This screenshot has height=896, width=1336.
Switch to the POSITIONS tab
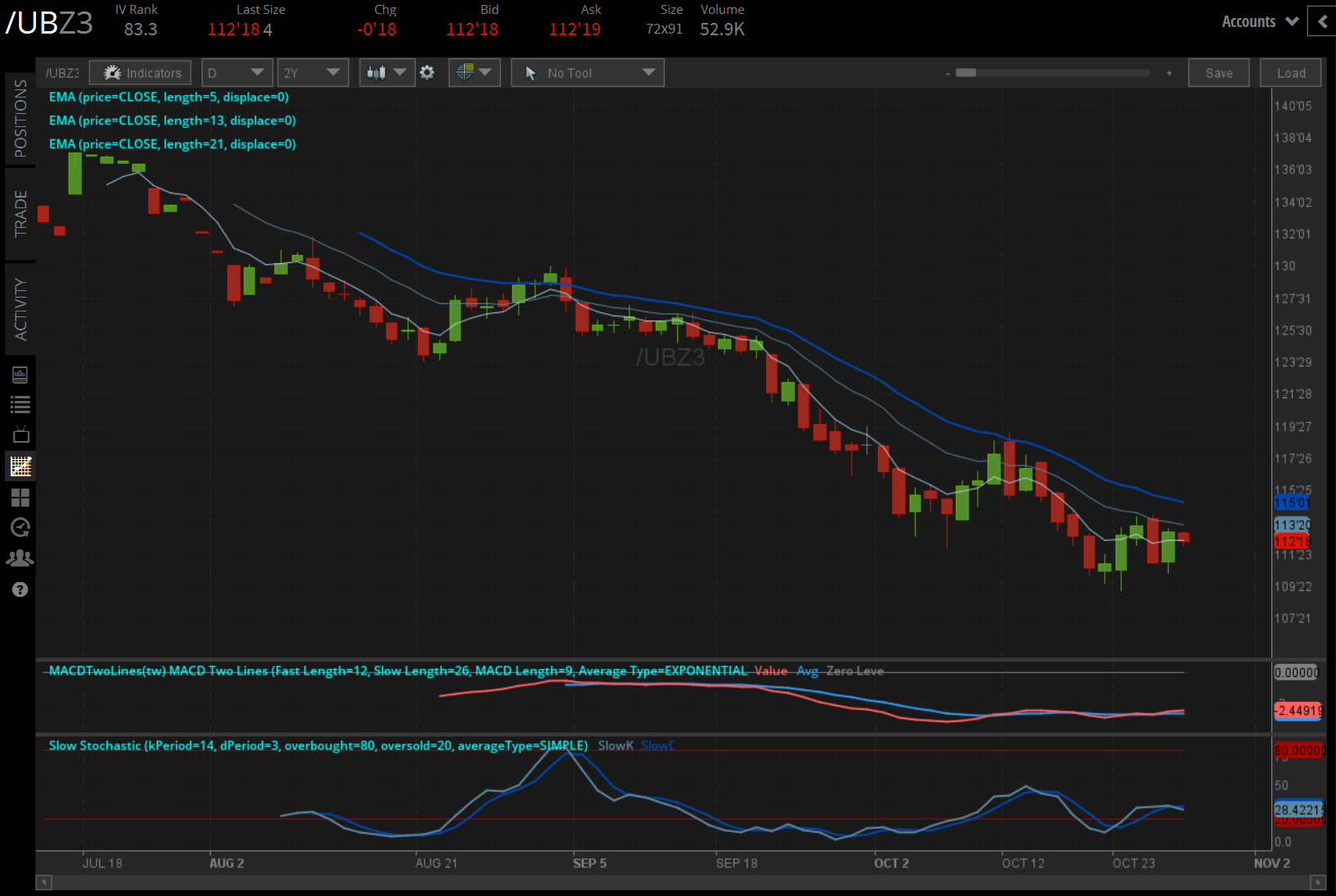(x=20, y=119)
